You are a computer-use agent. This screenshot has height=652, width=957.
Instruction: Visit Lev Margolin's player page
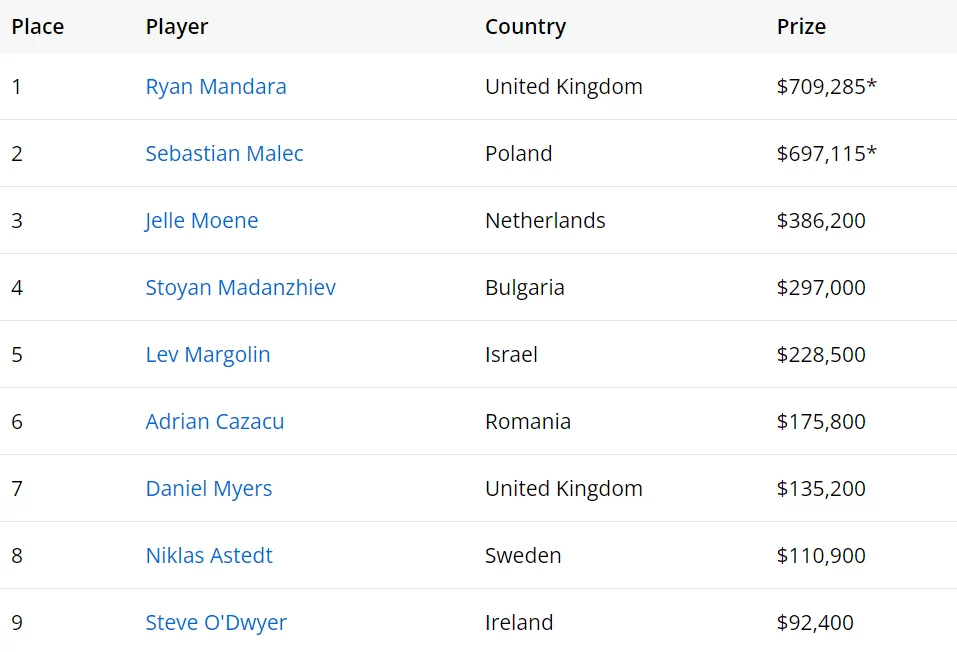[207, 355]
